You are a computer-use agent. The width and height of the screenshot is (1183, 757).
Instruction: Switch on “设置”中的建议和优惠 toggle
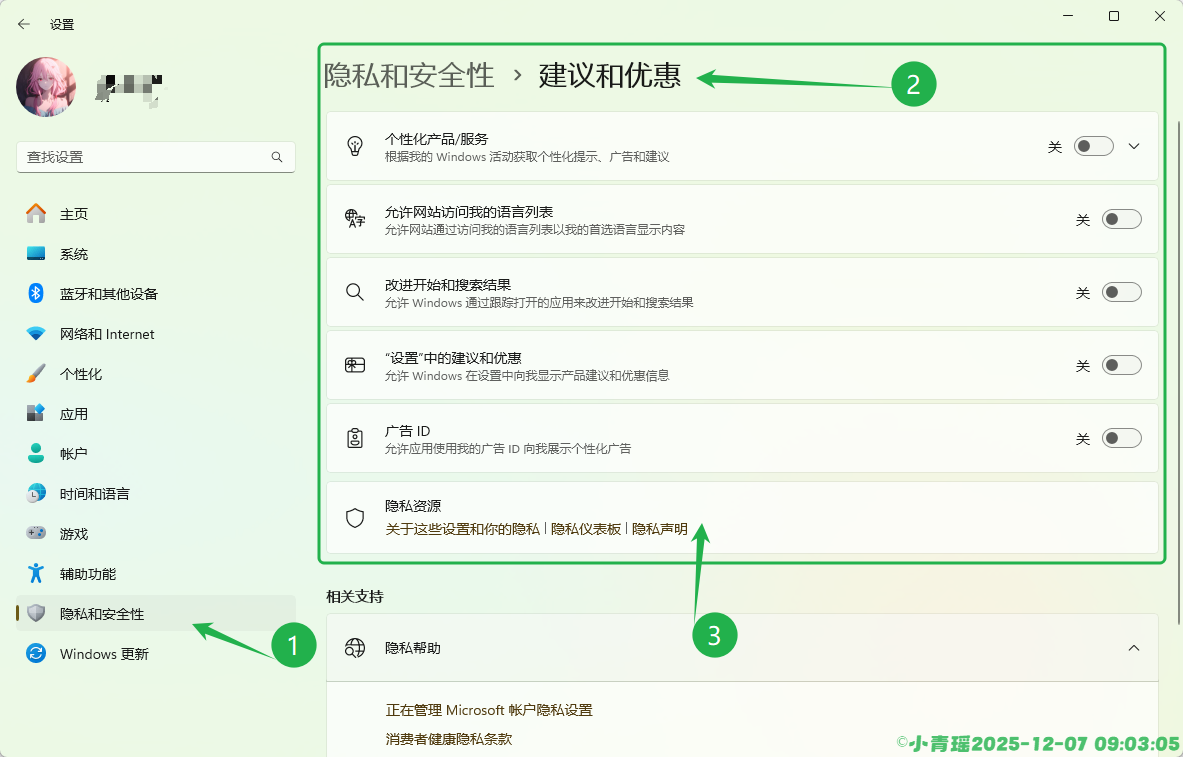1121,366
